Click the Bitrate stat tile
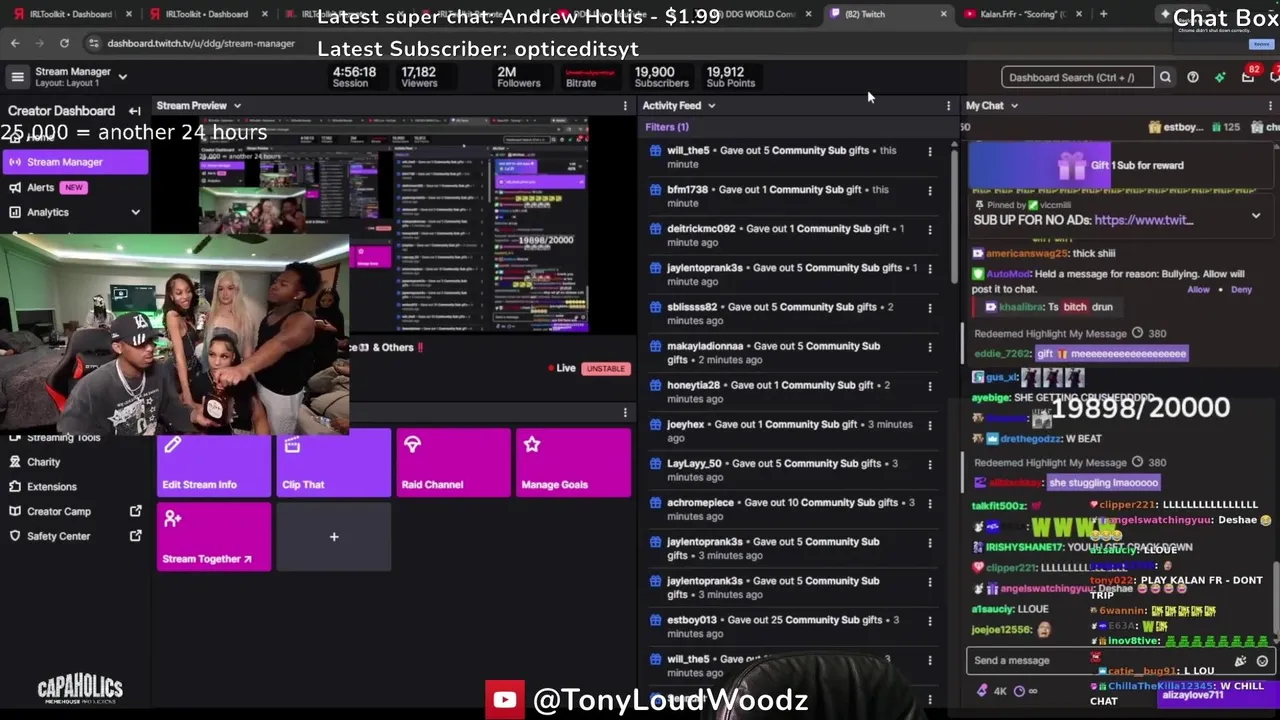This screenshot has width=1280, height=720. click(x=589, y=77)
